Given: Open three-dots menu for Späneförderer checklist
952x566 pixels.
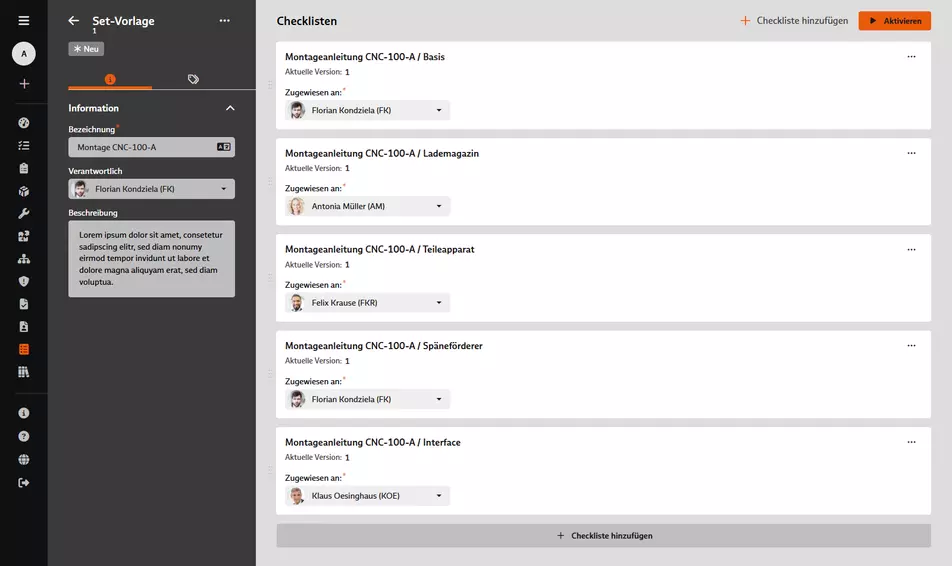Looking at the screenshot, I should point(911,346).
